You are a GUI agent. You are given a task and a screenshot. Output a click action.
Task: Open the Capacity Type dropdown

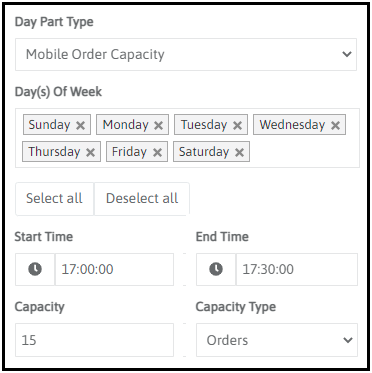pyautogui.click(x=277, y=340)
